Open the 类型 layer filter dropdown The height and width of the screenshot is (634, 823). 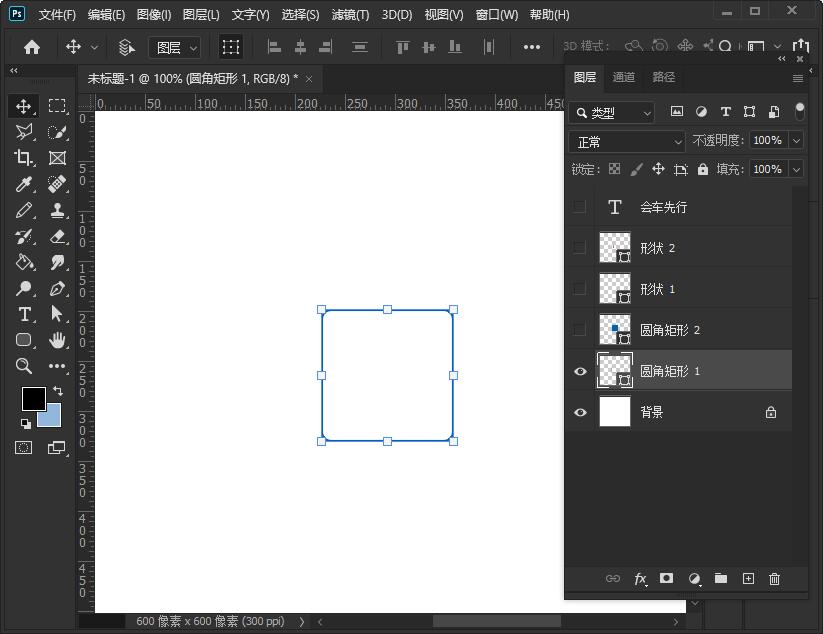(612, 113)
